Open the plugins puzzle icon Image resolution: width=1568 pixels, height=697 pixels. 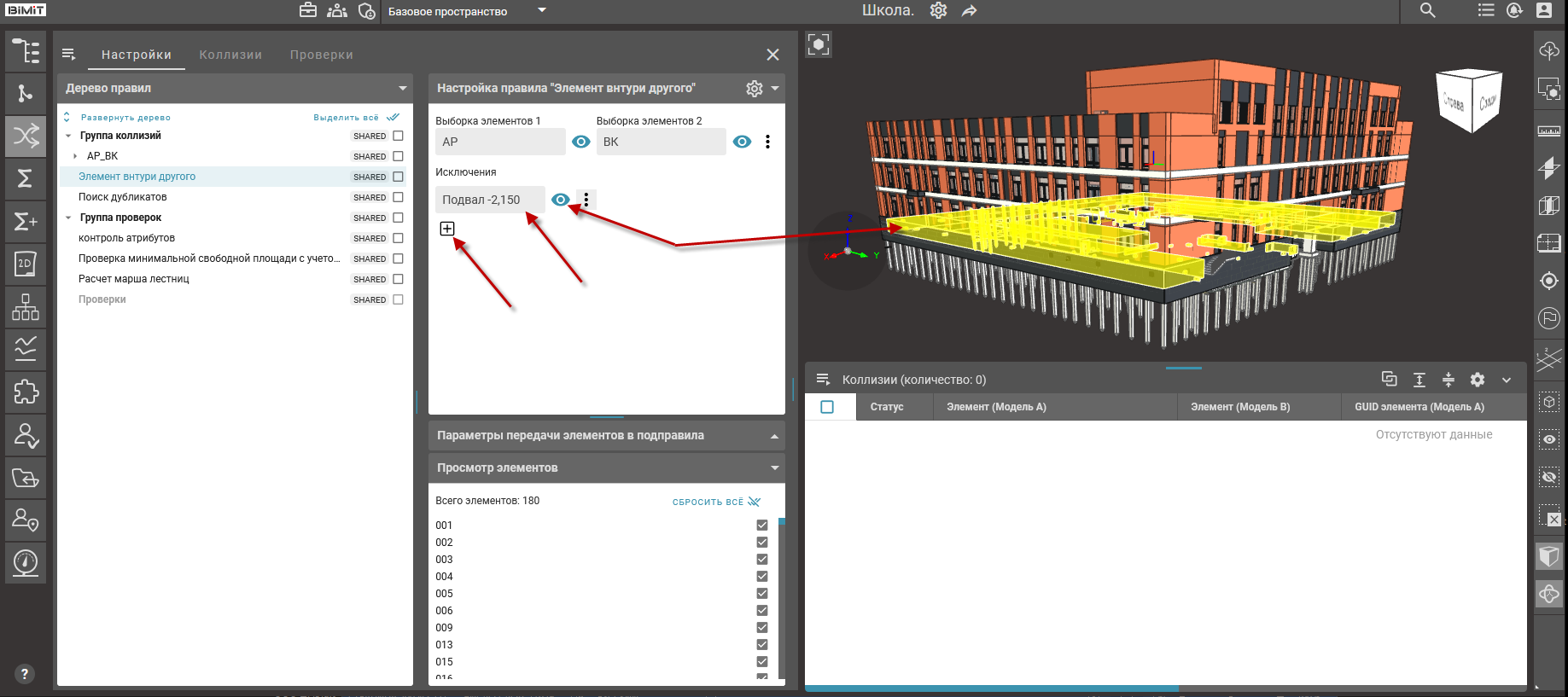click(x=26, y=392)
